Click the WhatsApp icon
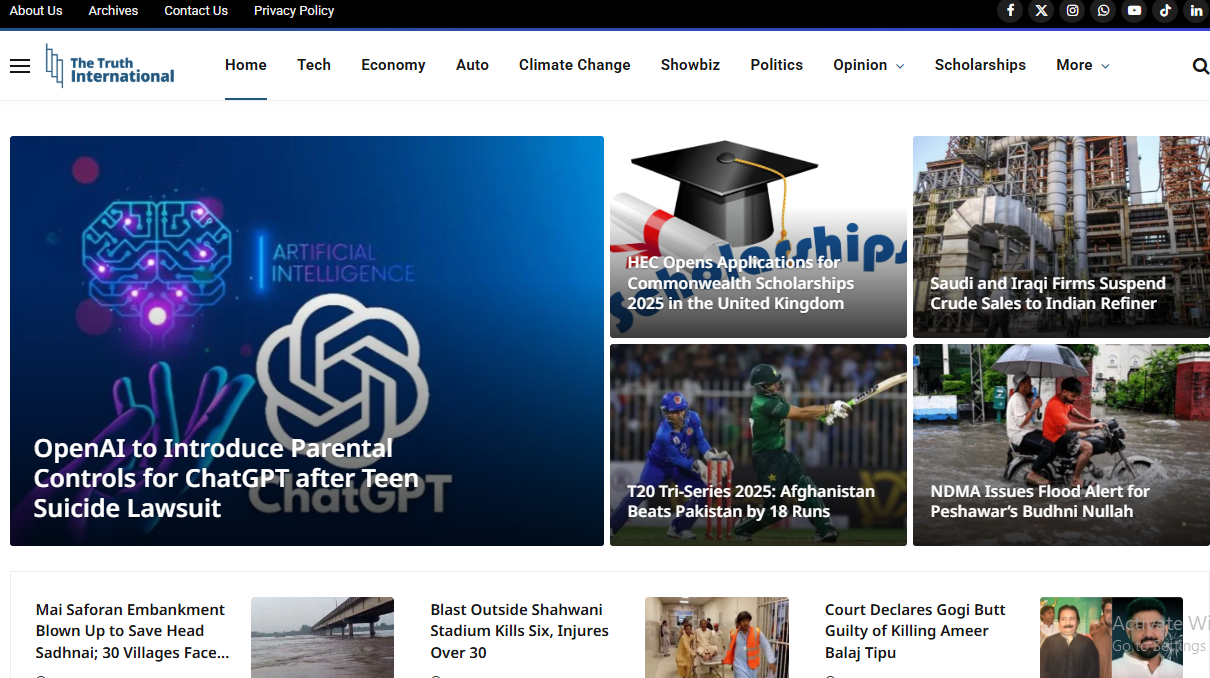The width and height of the screenshot is (1210, 678). tap(1103, 11)
